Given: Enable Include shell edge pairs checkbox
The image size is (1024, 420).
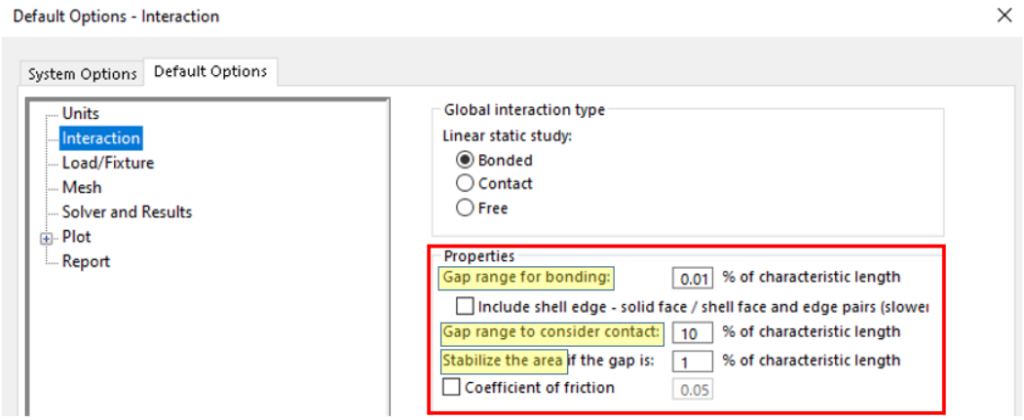Looking at the screenshot, I should (x=465, y=306).
